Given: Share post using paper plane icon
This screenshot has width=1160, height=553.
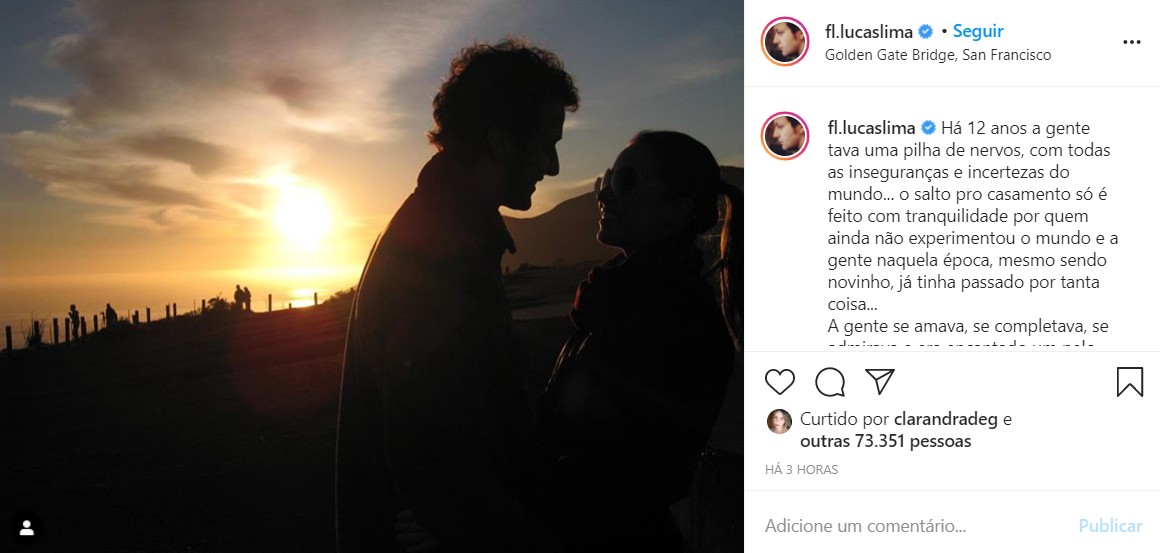Looking at the screenshot, I should point(880,381).
